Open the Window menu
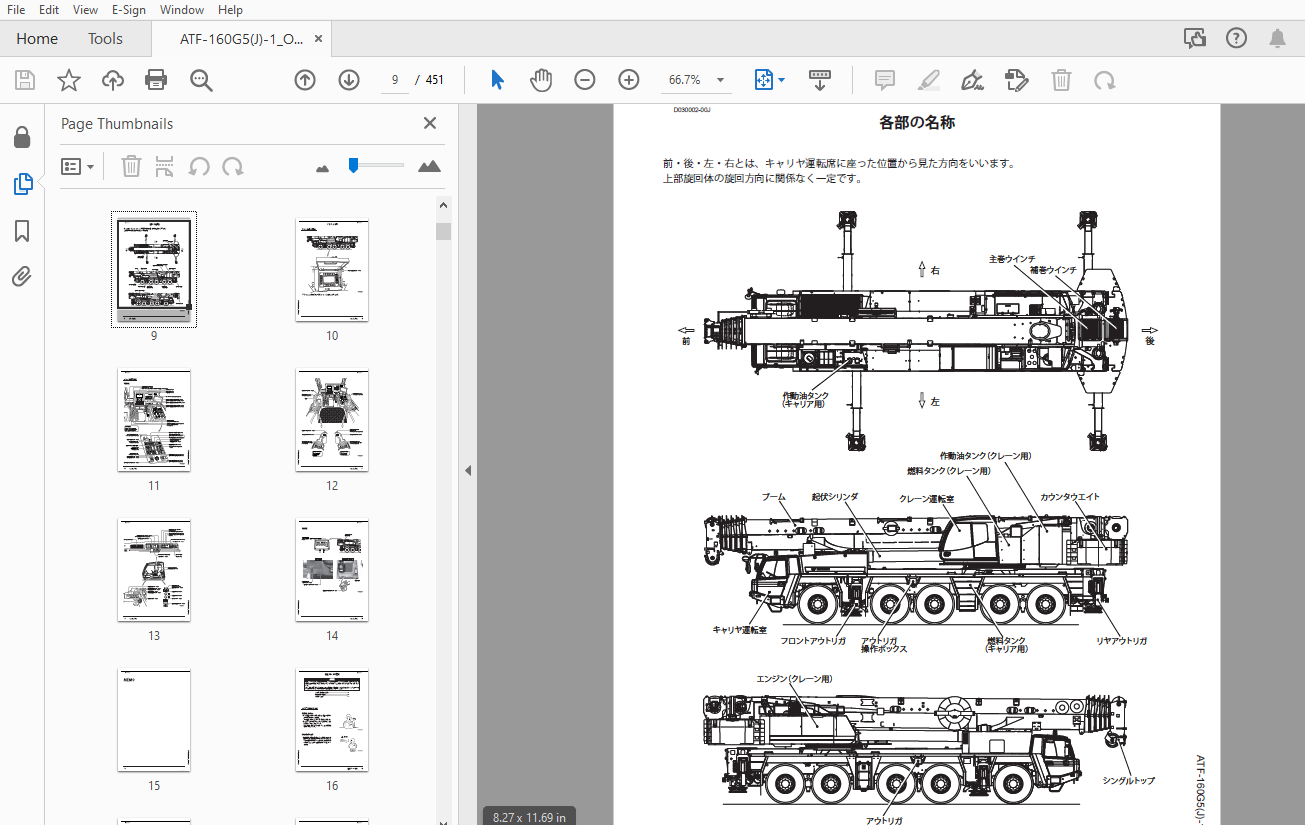Viewport: 1305px width, 825px height. coord(182,10)
